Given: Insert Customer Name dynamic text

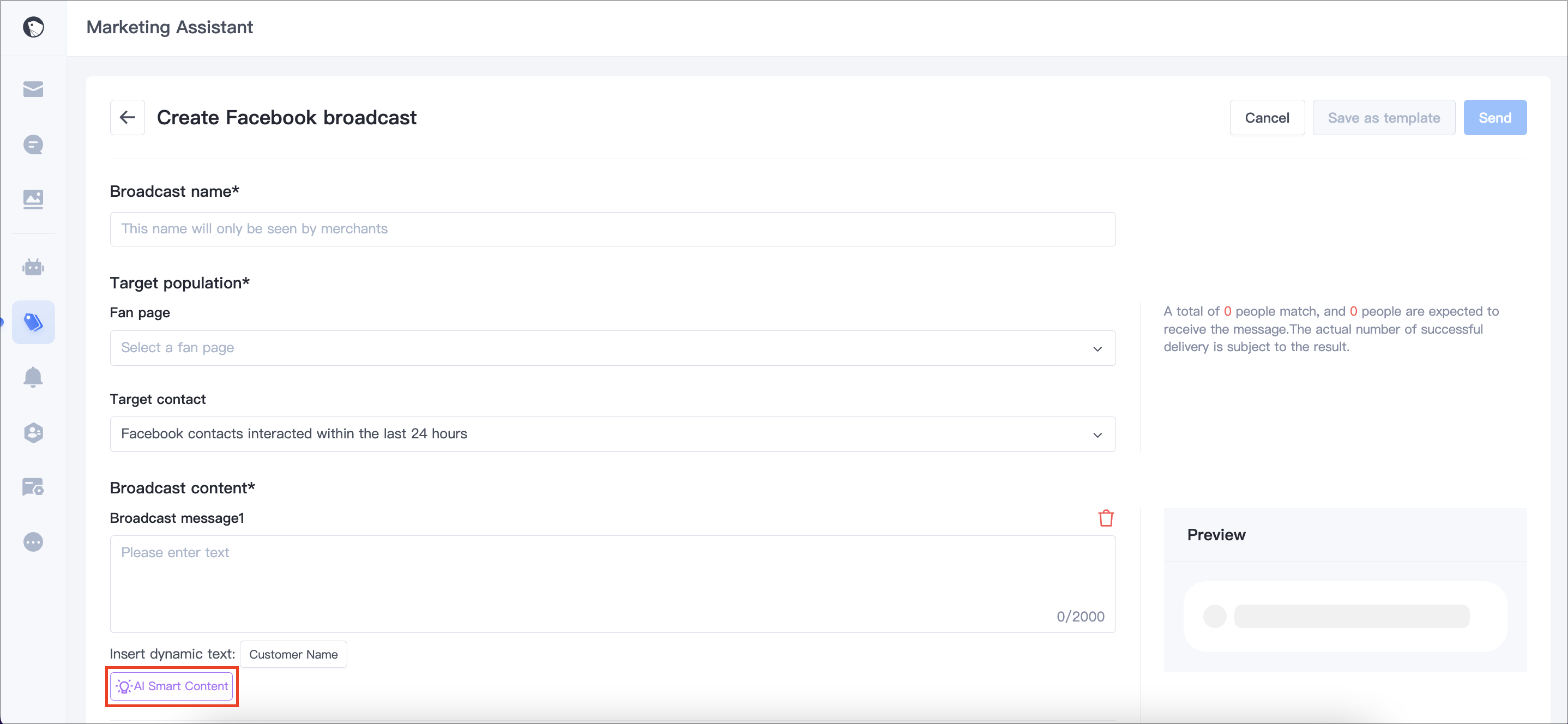Looking at the screenshot, I should (293, 654).
